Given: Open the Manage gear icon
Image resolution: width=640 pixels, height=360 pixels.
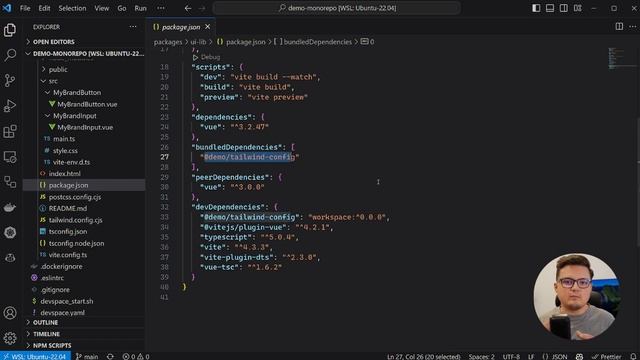Looking at the screenshot, I should pos(10,338).
